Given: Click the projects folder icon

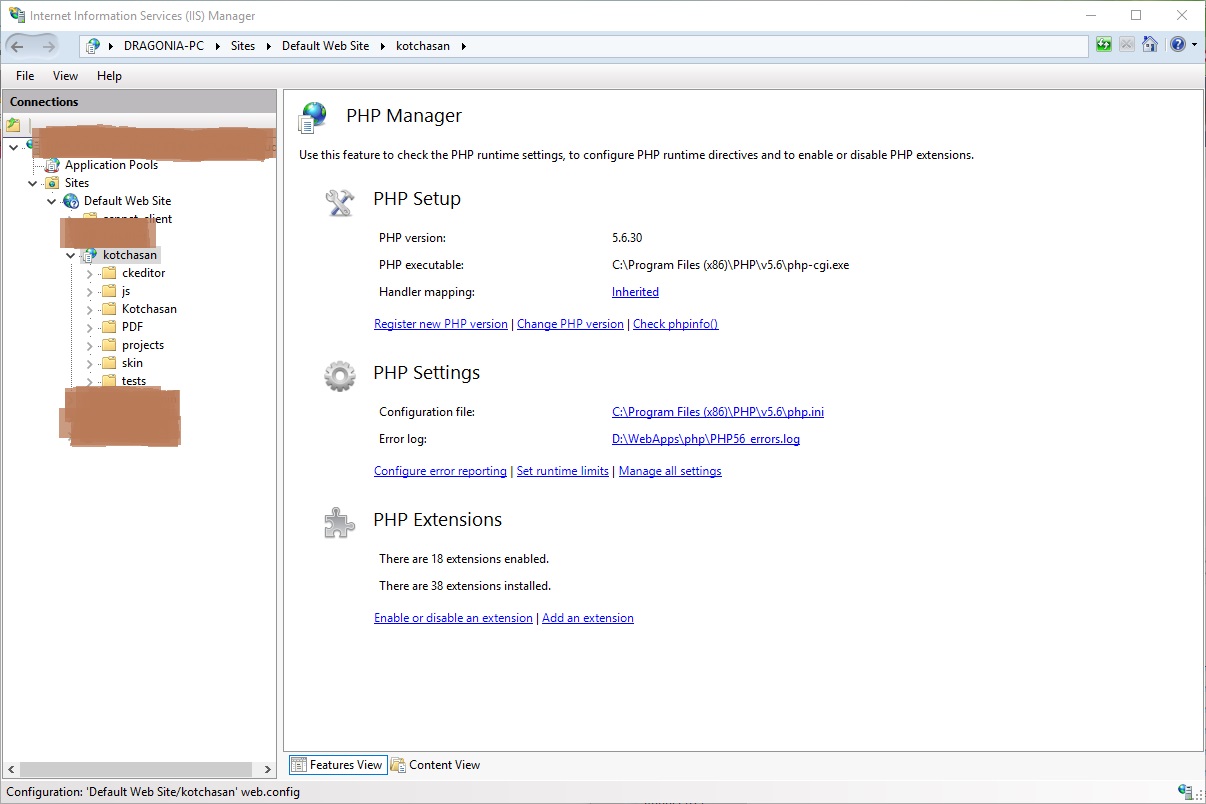Looking at the screenshot, I should coord(110,345).
